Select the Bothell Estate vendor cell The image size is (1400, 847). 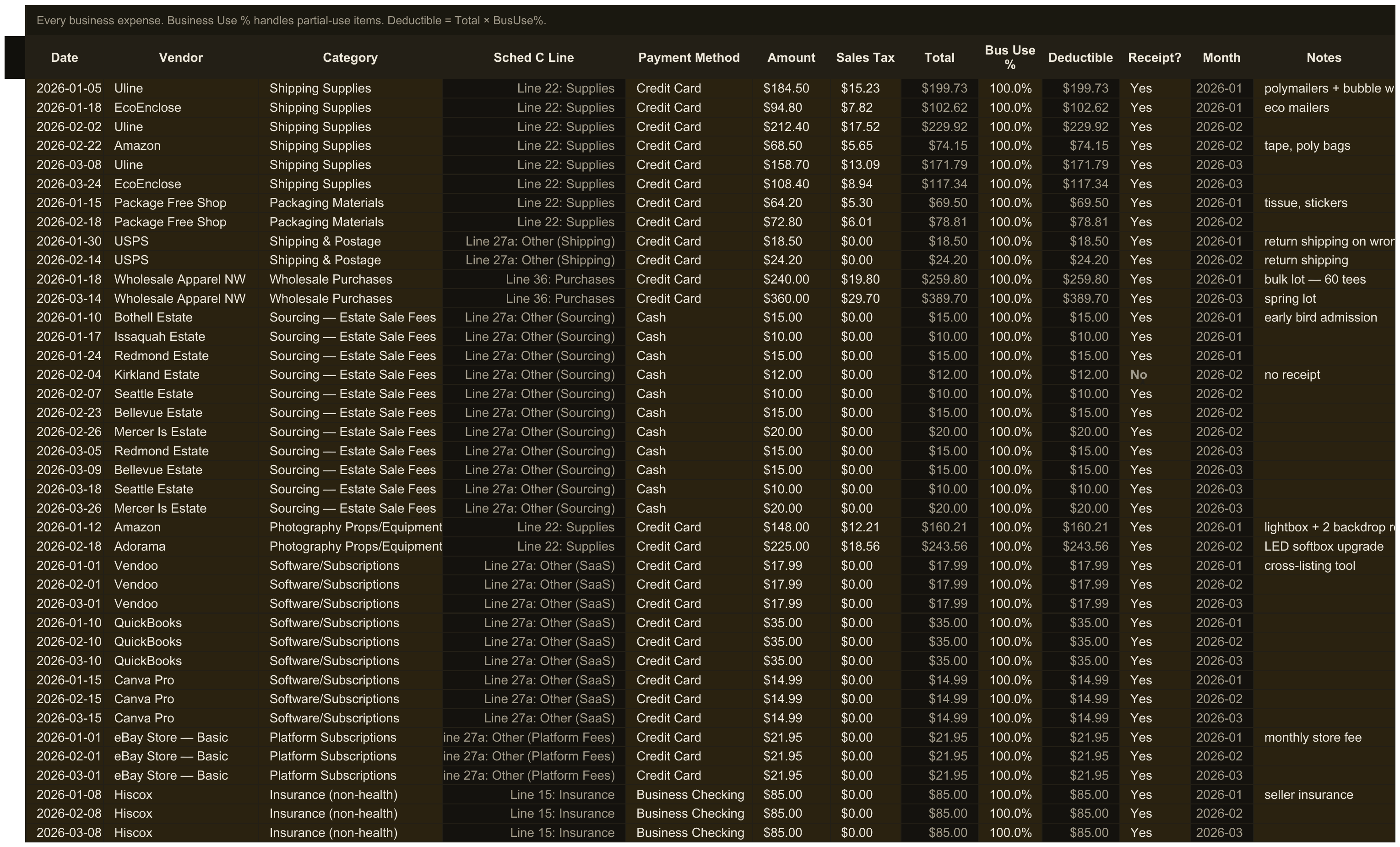click(x=181, y=317)
